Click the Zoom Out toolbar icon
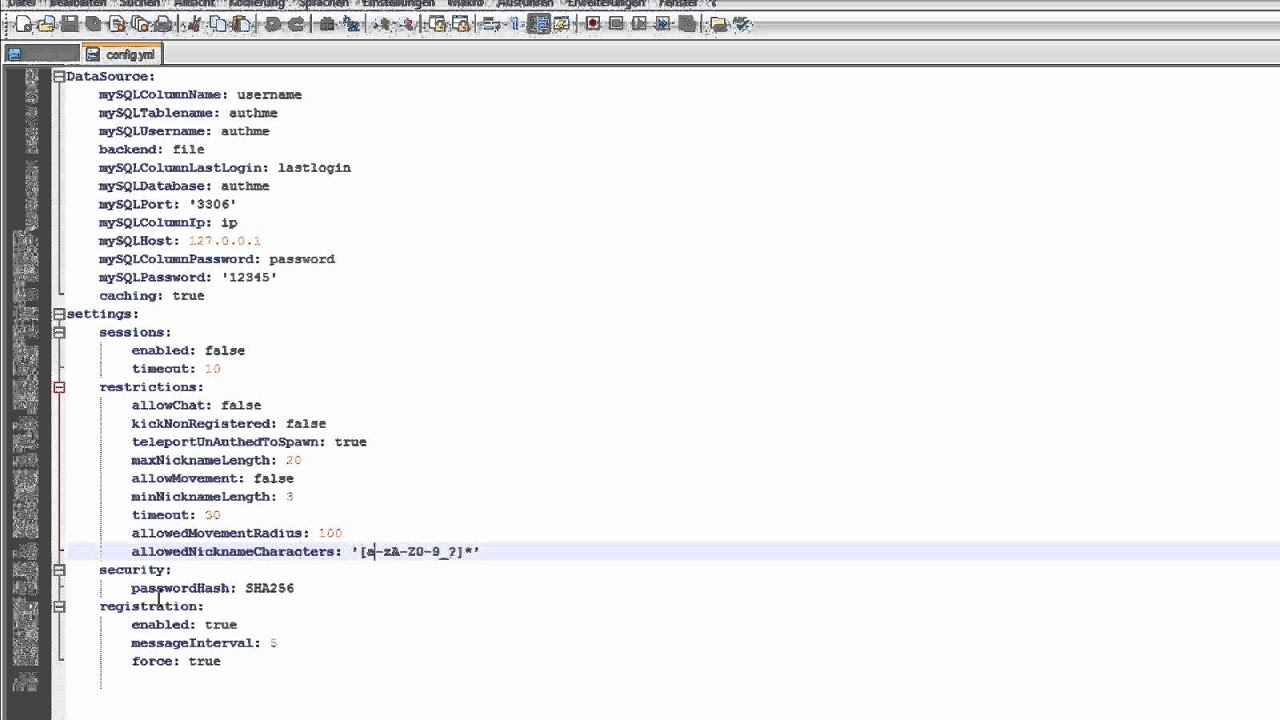 (x=408, y=24)
